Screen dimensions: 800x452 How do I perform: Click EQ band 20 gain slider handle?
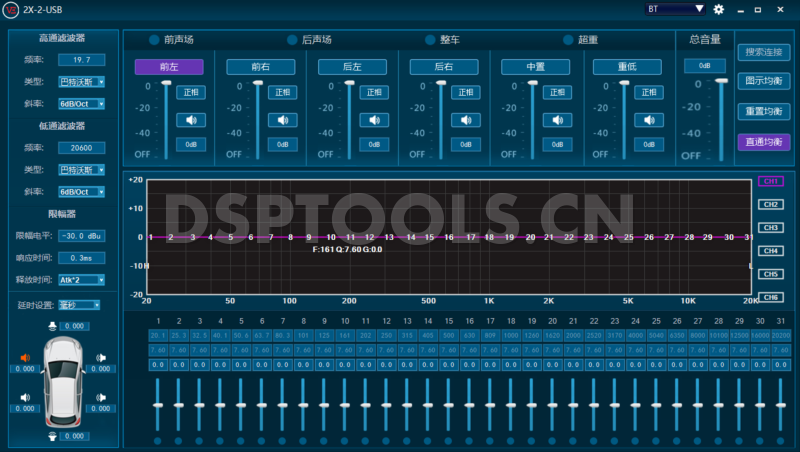pos(552,406)
